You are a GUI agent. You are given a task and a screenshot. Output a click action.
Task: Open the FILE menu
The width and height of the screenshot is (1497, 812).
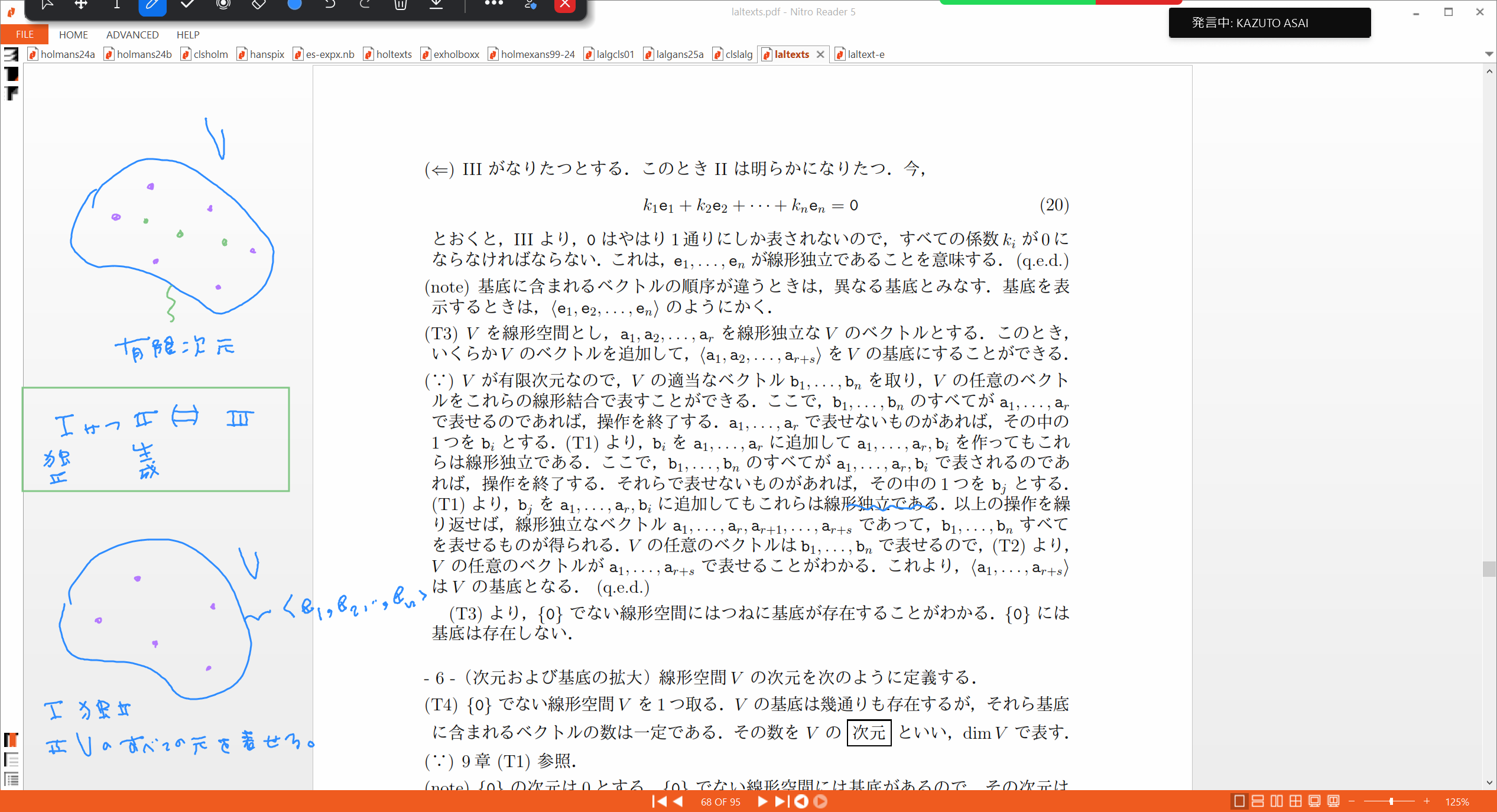pyautogui.click(x=24, y=34)
